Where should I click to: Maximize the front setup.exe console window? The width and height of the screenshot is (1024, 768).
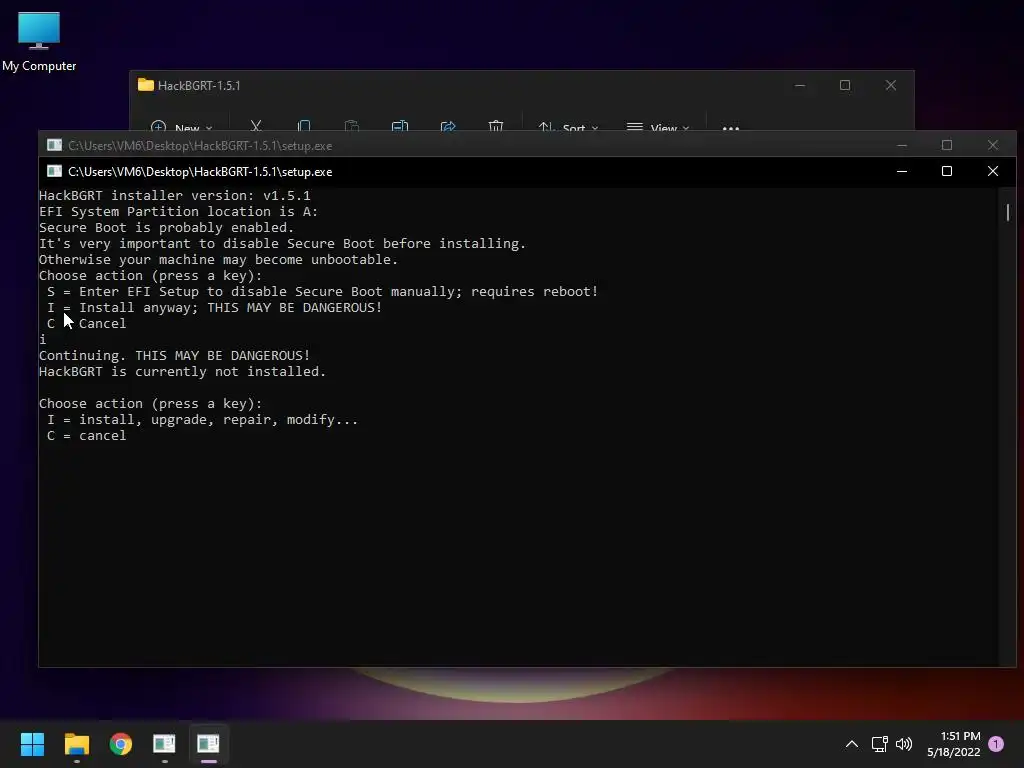[947, 171]
